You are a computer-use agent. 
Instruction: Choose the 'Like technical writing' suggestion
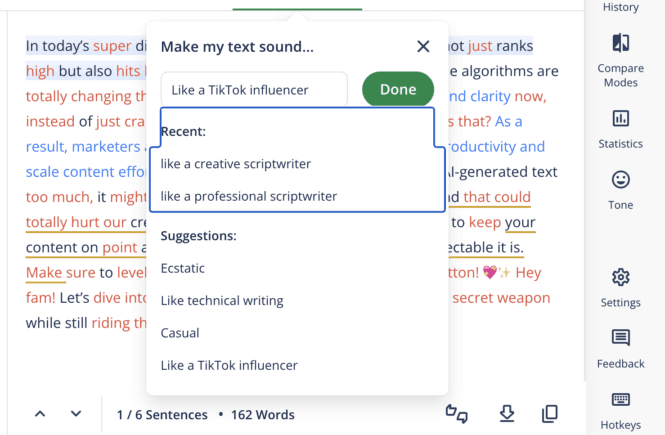coord(222,300)
